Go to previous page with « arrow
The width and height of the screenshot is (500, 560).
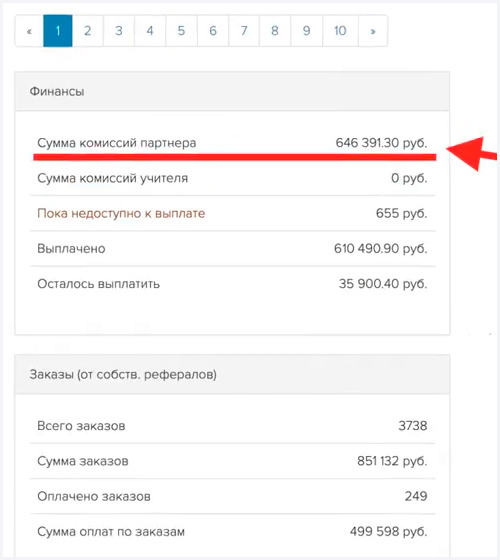tap(29, 31)
